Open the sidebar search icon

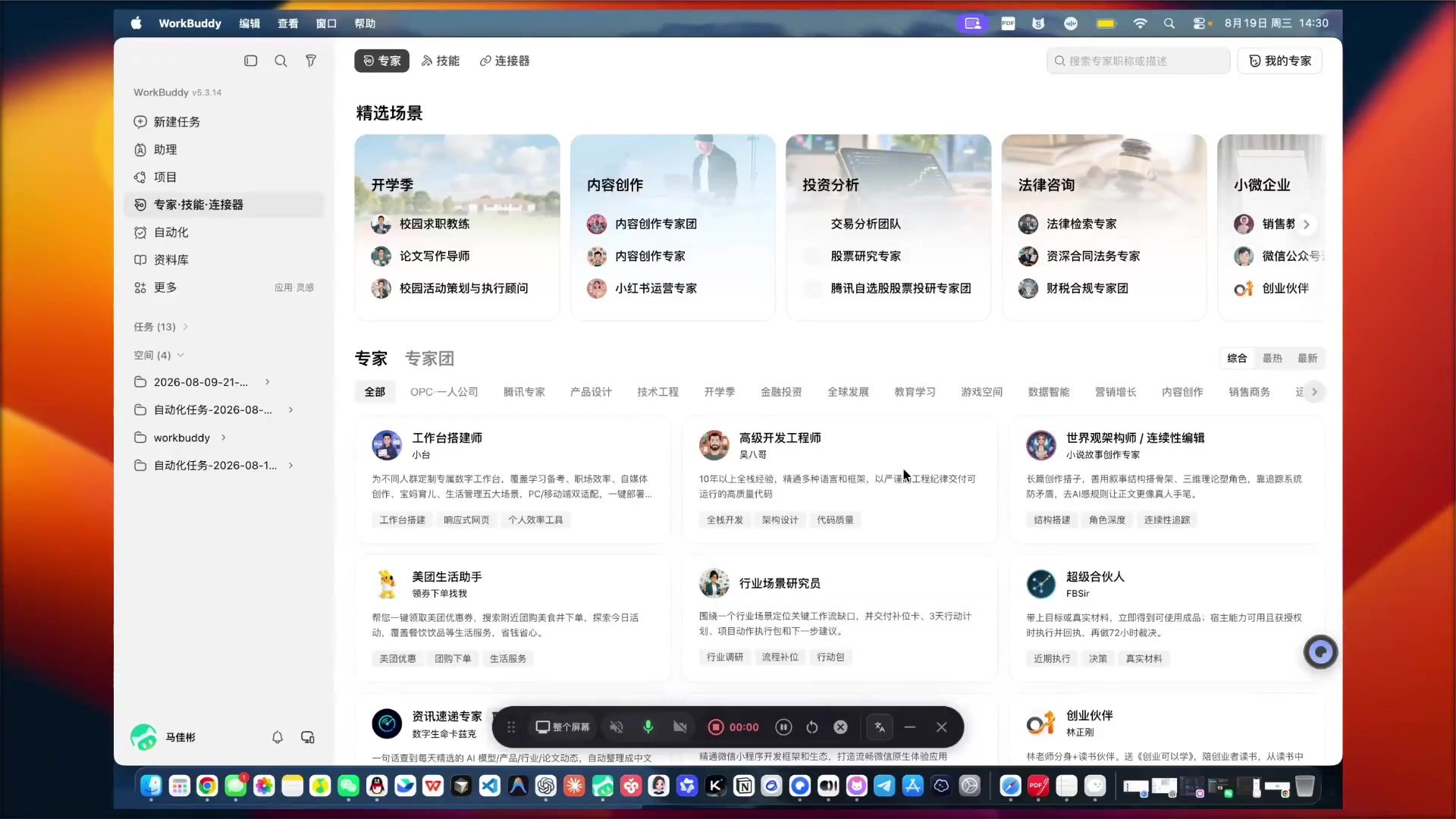281,61
